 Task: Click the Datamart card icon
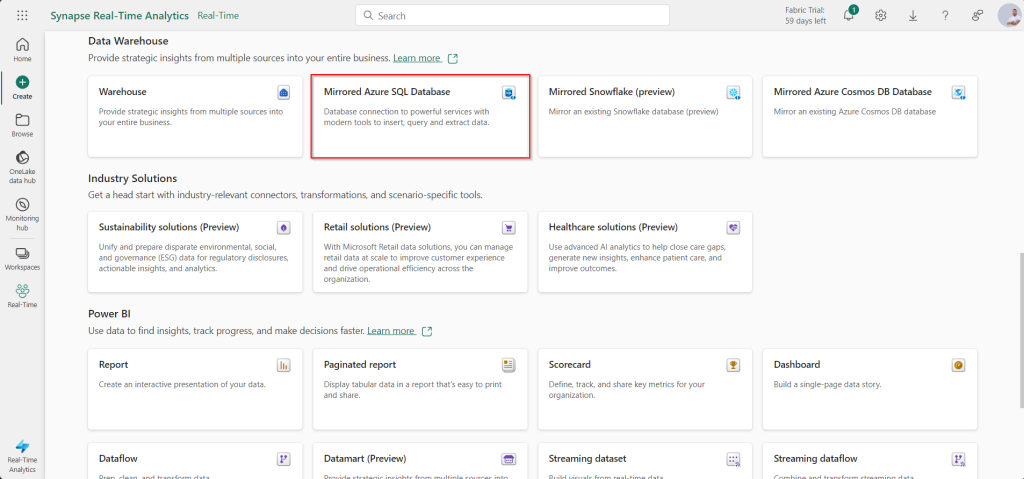[x=508, y=459]
